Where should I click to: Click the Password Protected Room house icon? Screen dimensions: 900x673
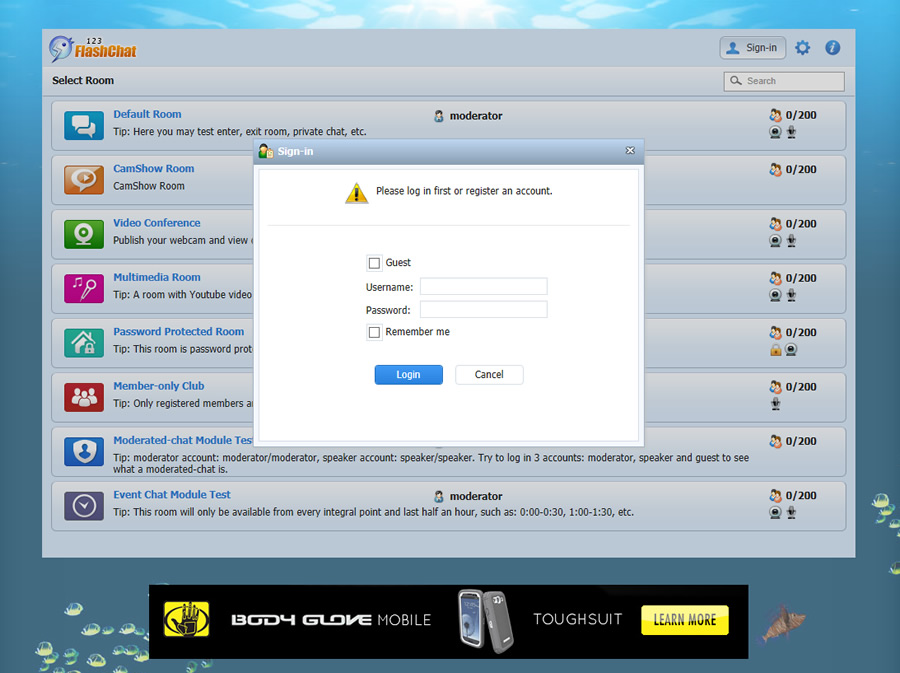coord(84,342)
